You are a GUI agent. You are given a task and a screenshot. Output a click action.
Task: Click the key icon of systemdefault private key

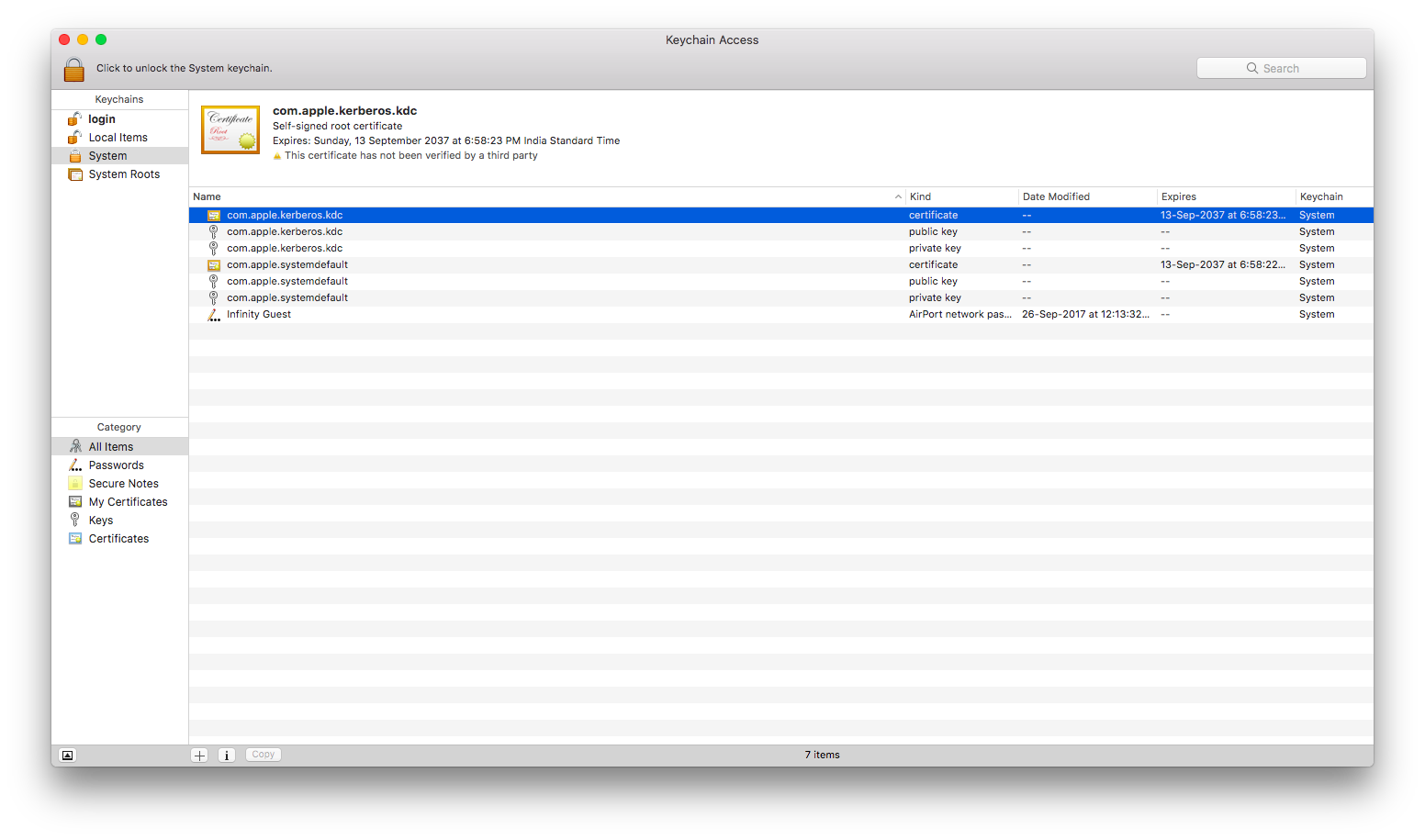214,298
